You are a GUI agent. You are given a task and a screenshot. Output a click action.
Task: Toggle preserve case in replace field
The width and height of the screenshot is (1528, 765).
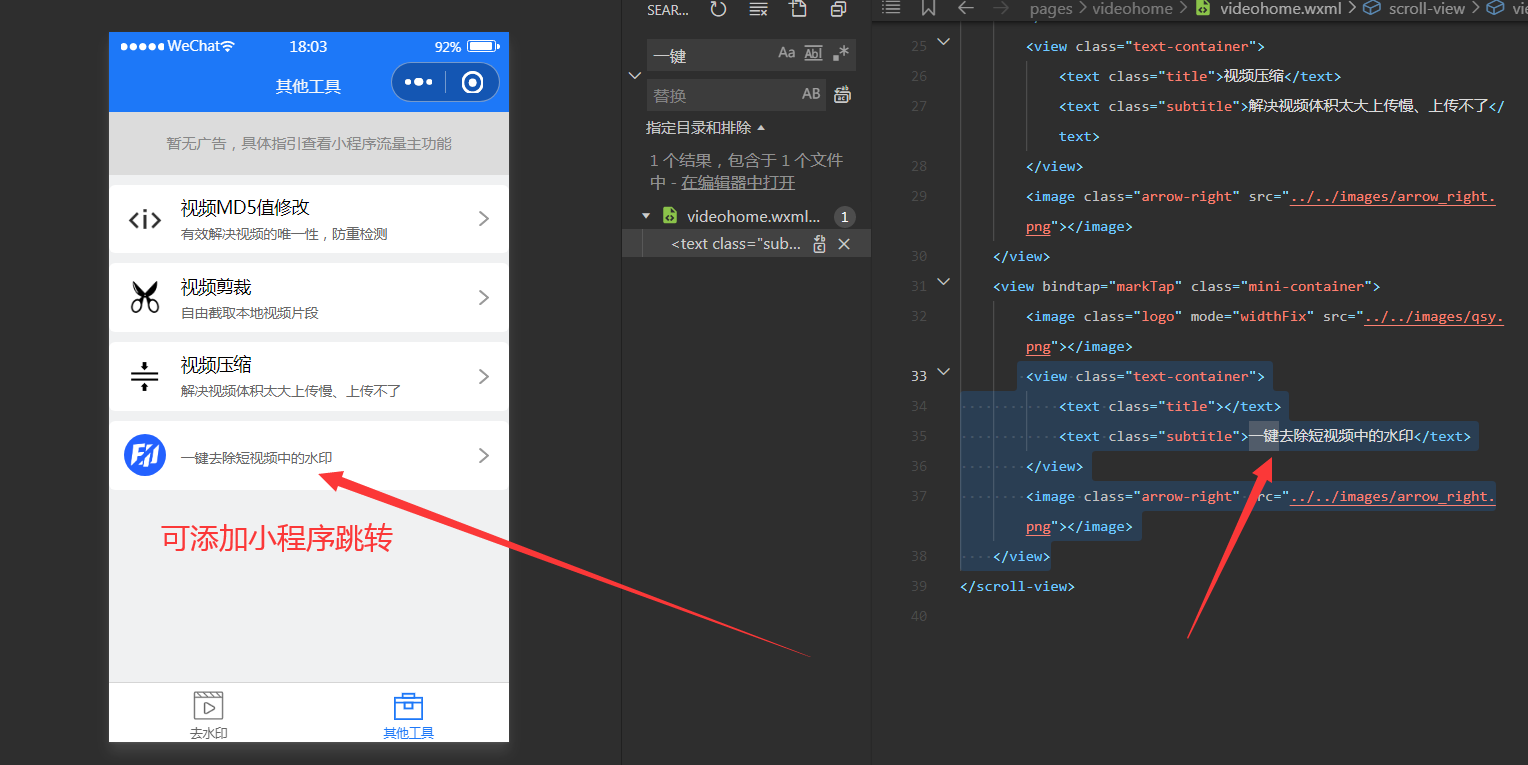pyautogui.click(x=811, y=95)
